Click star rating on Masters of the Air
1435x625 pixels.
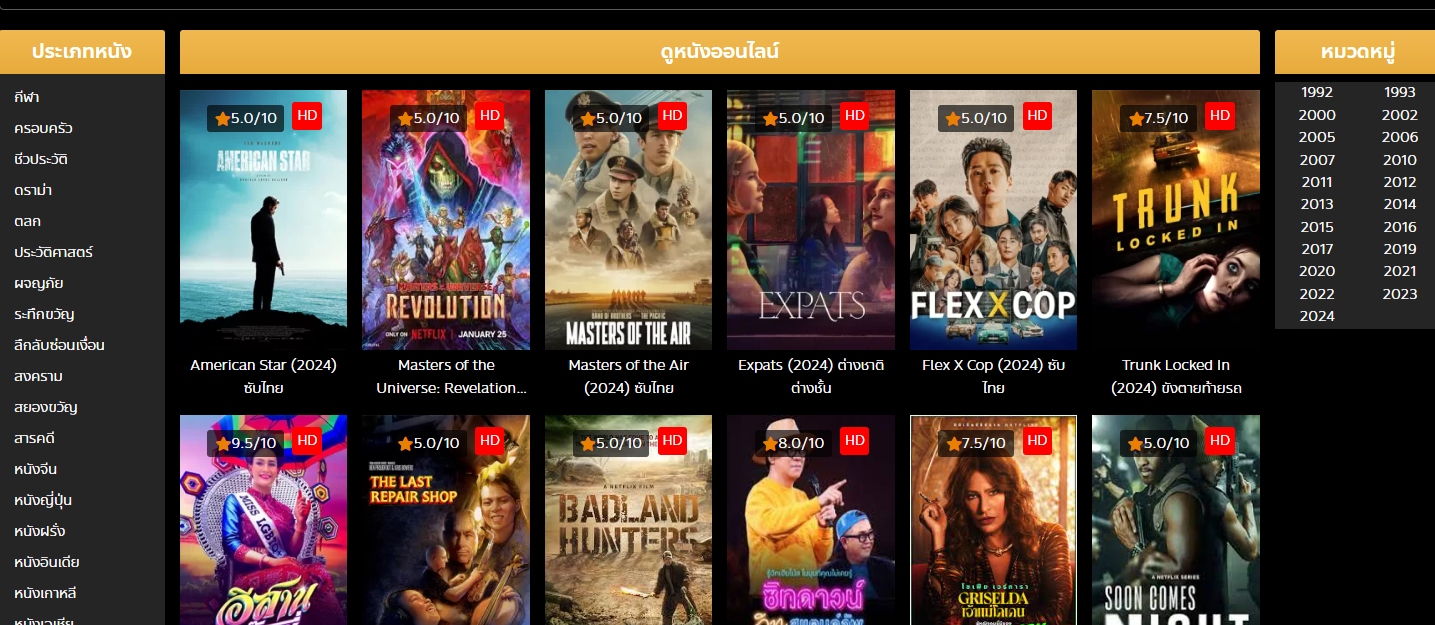click(611, 118)
